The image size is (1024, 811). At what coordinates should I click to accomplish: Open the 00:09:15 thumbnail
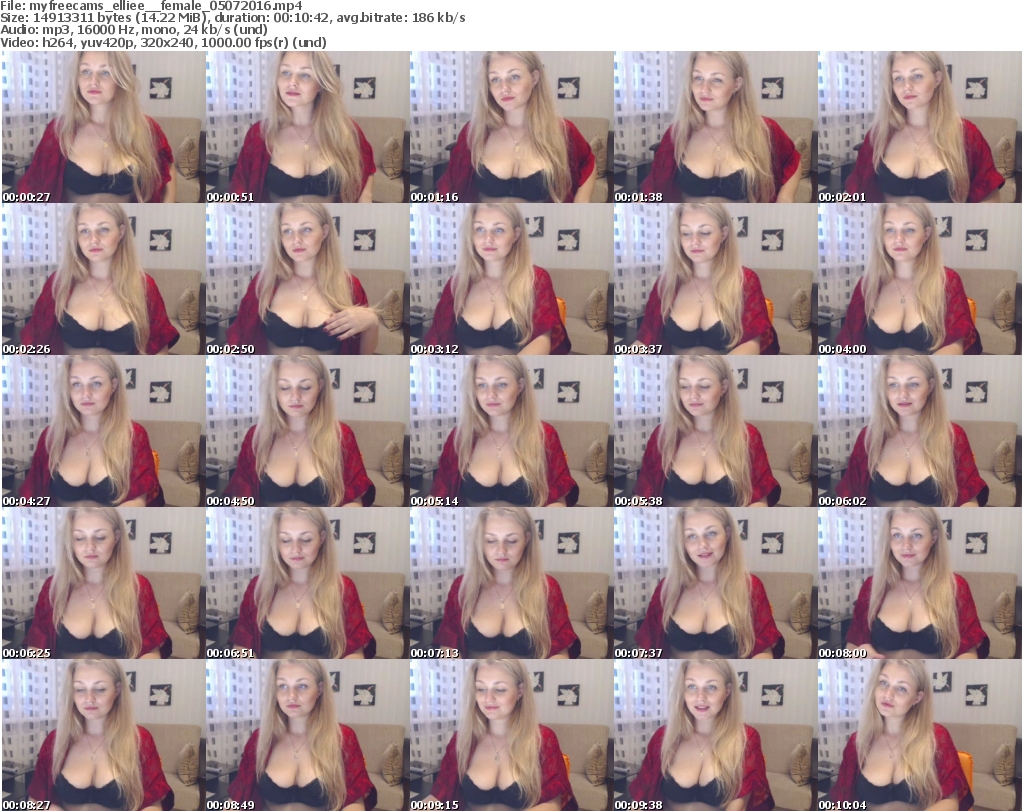511,735
